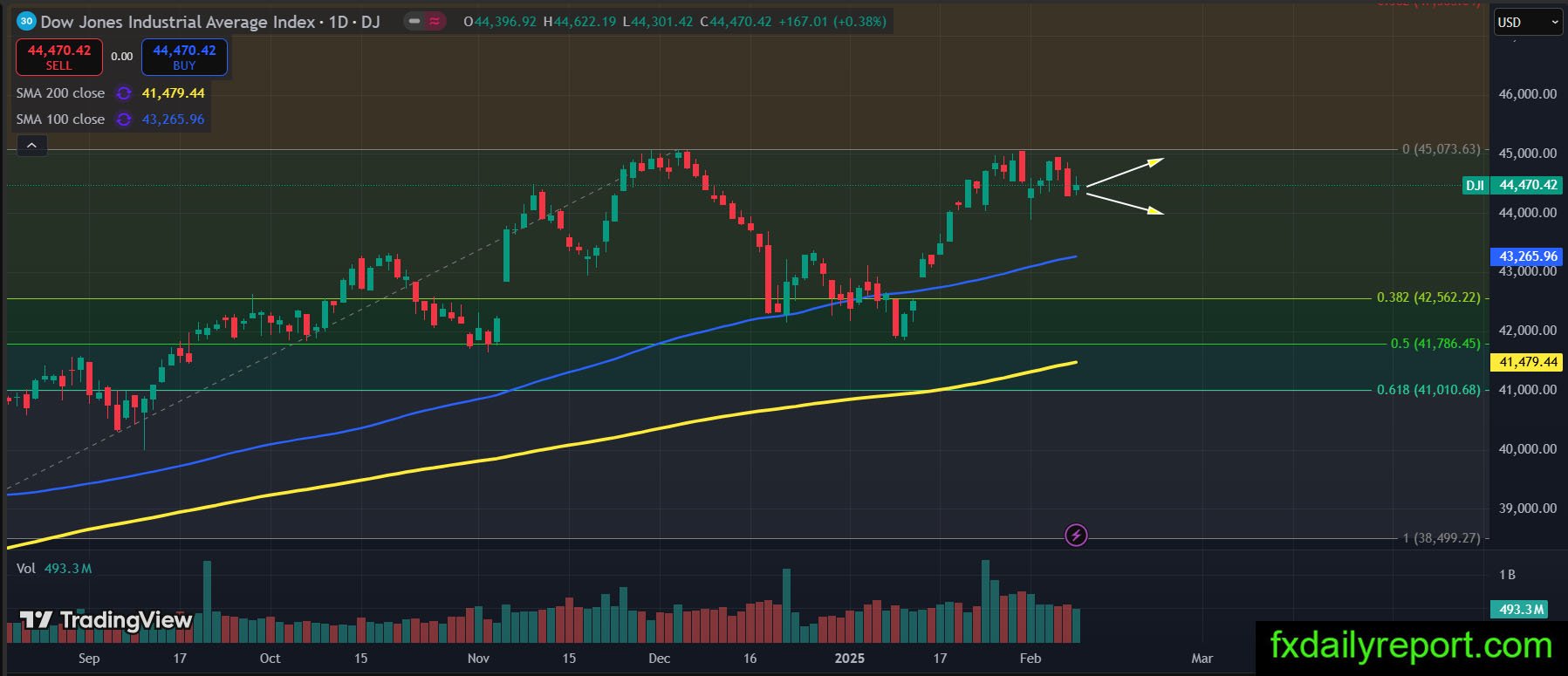Viewport: 1568px width, 676px height.
Task: Click the 2025 label on the time axis
Action: tap(849, 659)
